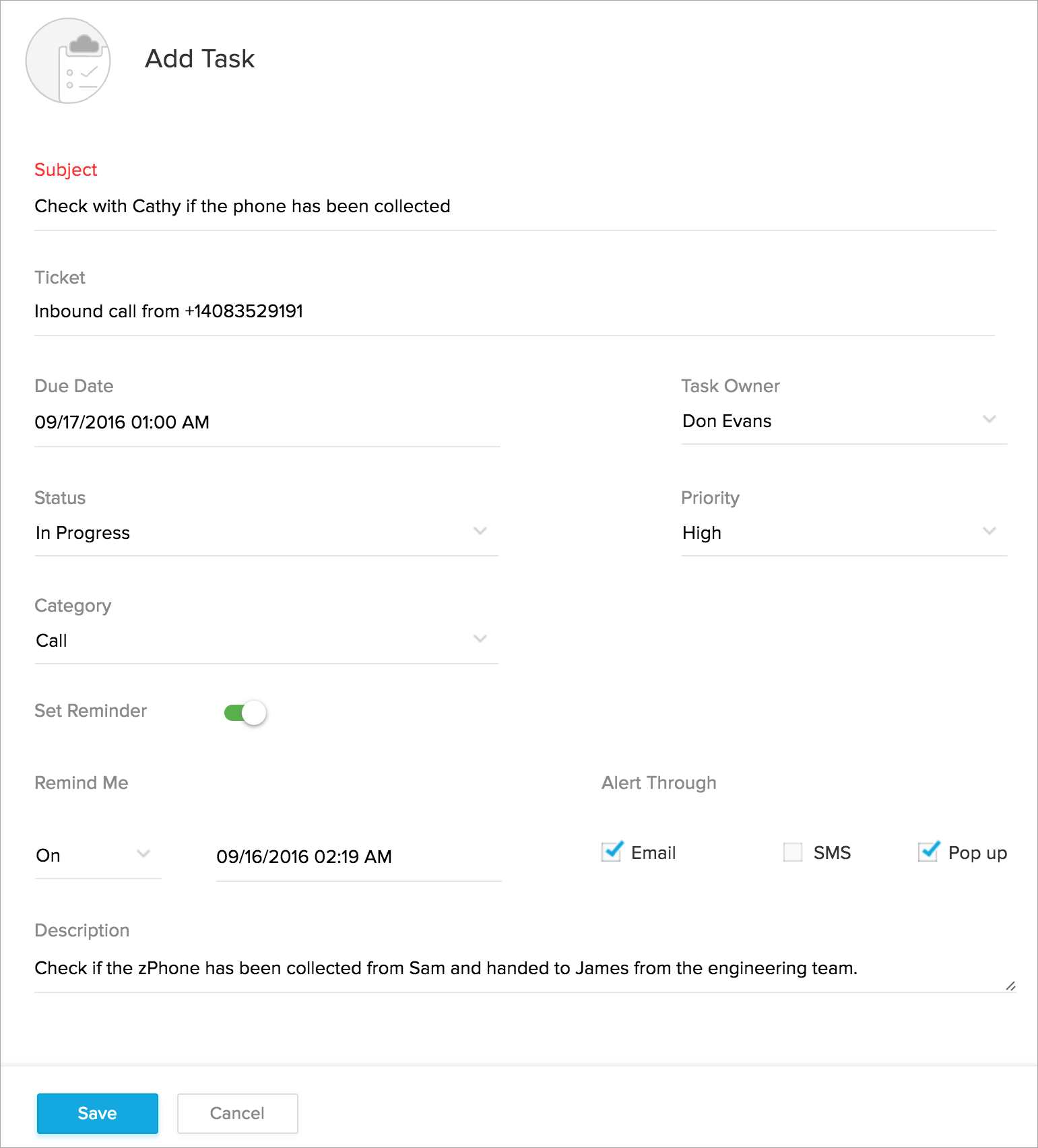The image size is (1038, 1148).
Task: Toggle the Set Reminder switch off
Action: 245,712
